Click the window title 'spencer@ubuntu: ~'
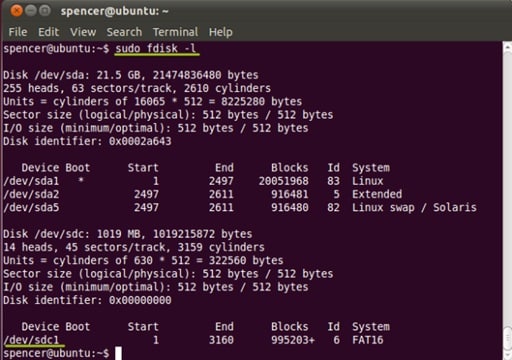The image size is (512, 360). (114, 11)
